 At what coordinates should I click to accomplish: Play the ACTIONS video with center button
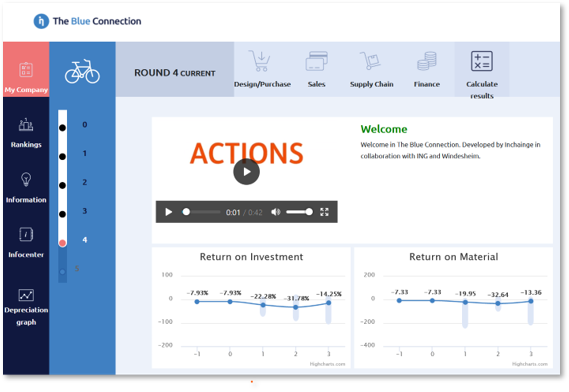point(246,172)
